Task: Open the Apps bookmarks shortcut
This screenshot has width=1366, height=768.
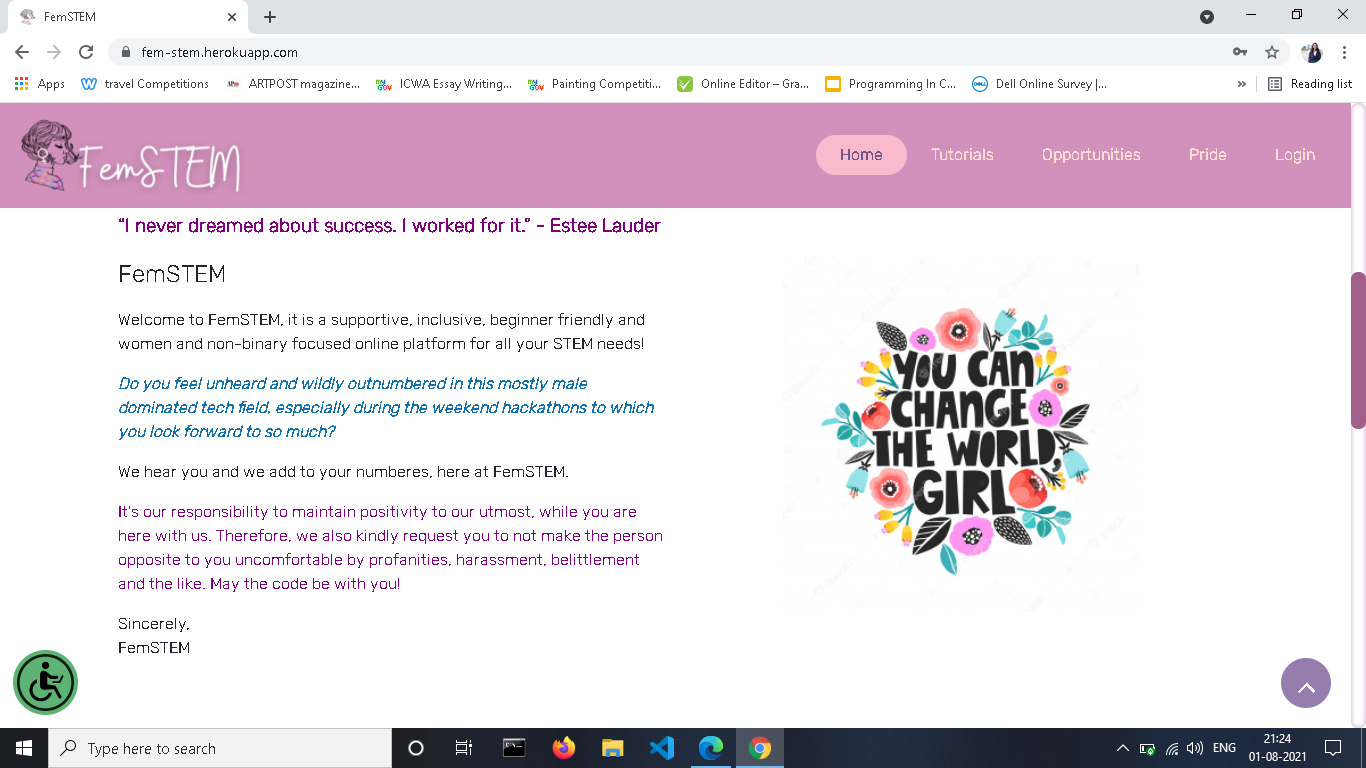Action: coord(40,84)
